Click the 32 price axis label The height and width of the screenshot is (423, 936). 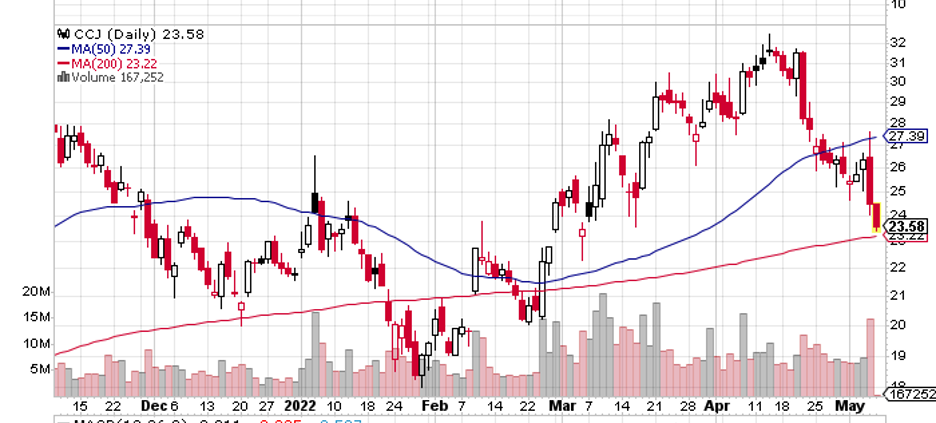point(898,43)
